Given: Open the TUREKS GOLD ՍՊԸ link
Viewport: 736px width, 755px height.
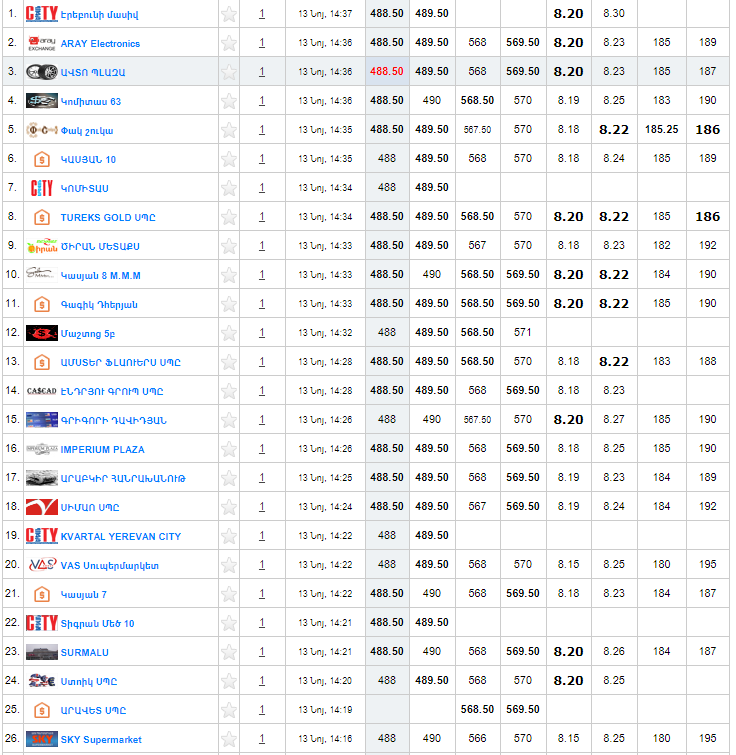Looking at the screenshot, I should point(108,217).
